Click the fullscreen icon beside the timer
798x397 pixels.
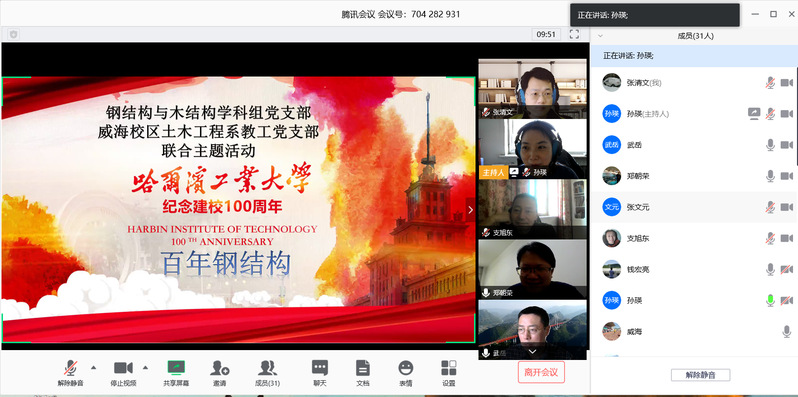[x=574, y=34]
